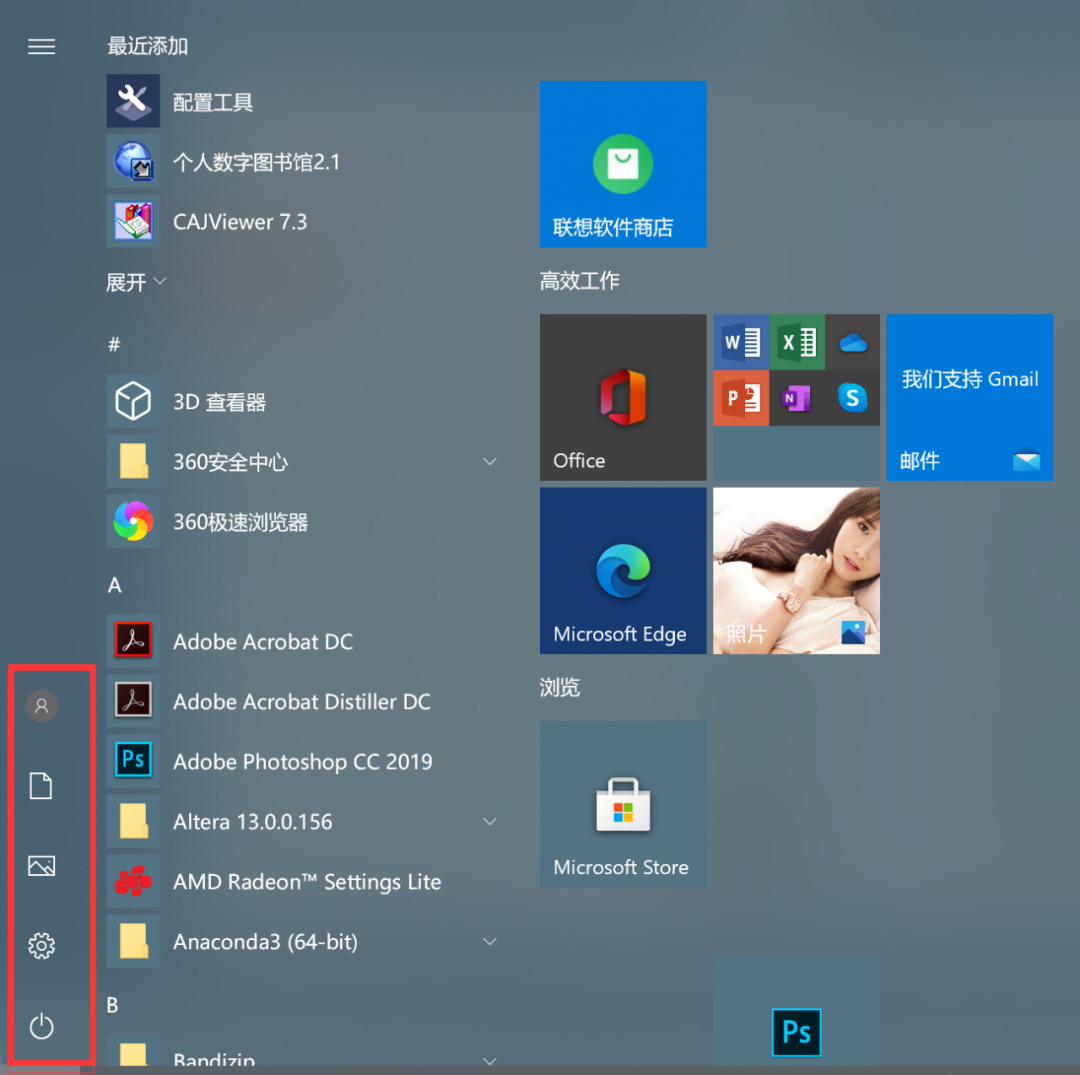Open the 邮件 mail tile

[970, 397]
